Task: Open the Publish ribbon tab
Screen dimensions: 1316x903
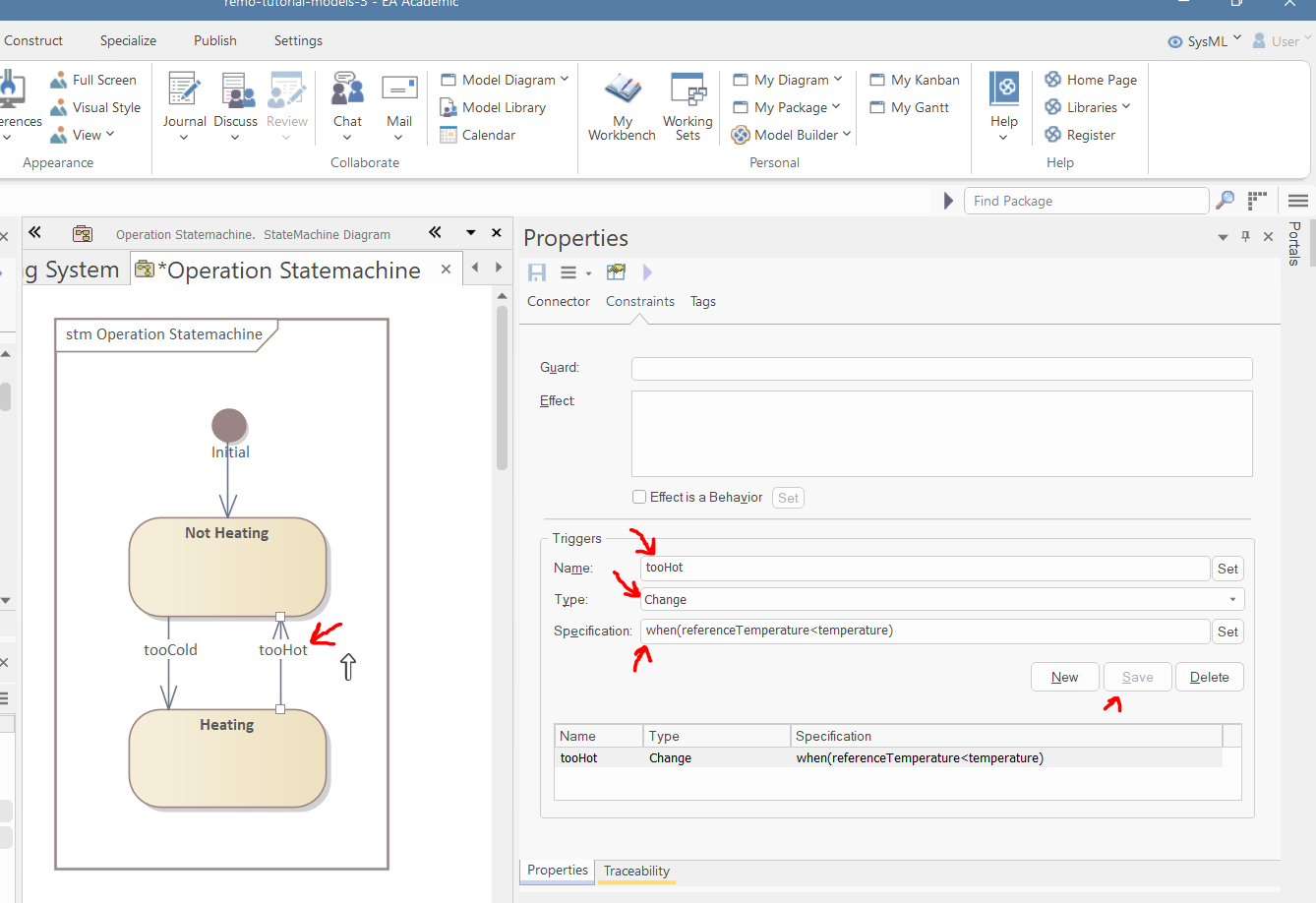Action: [x=215, y=40]
